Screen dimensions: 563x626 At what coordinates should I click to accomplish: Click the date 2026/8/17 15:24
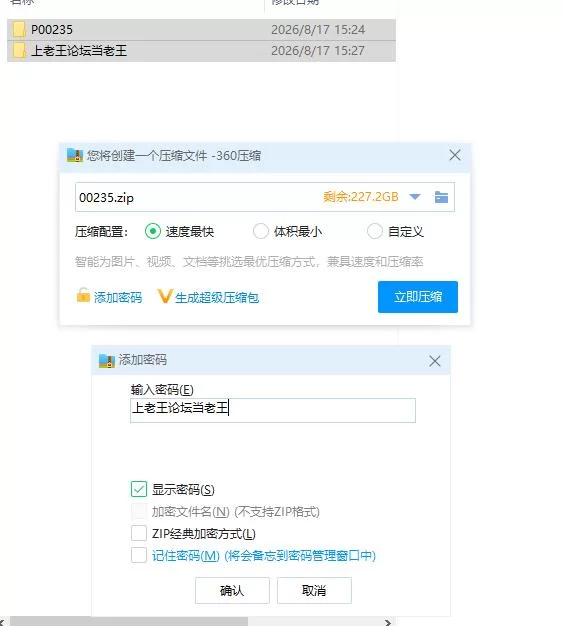coord(318,30)
